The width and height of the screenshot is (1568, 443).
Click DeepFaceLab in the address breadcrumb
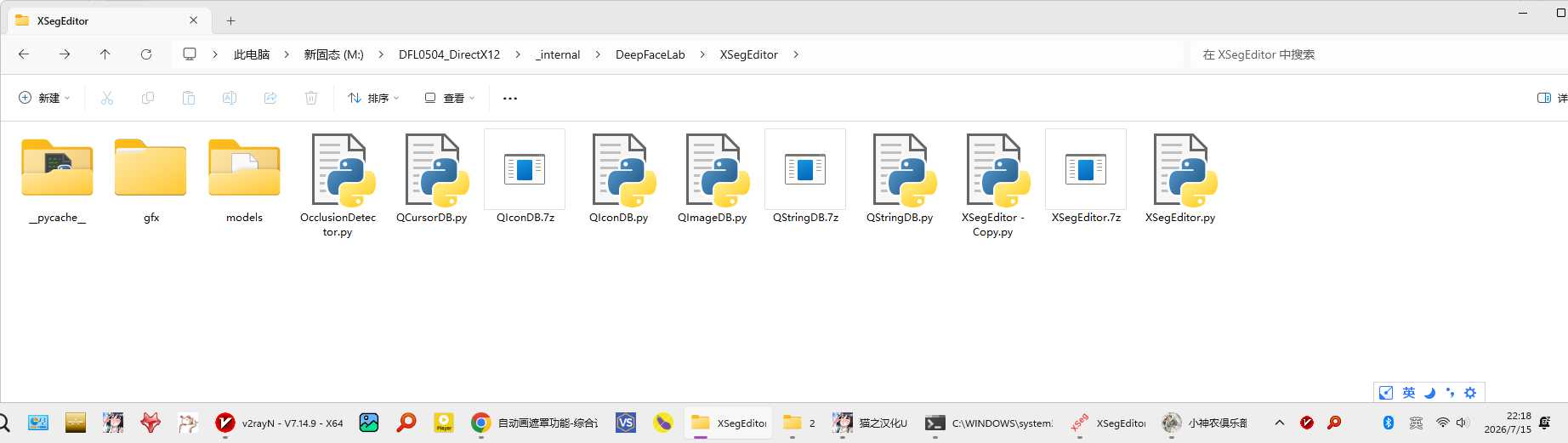(650, 54)
